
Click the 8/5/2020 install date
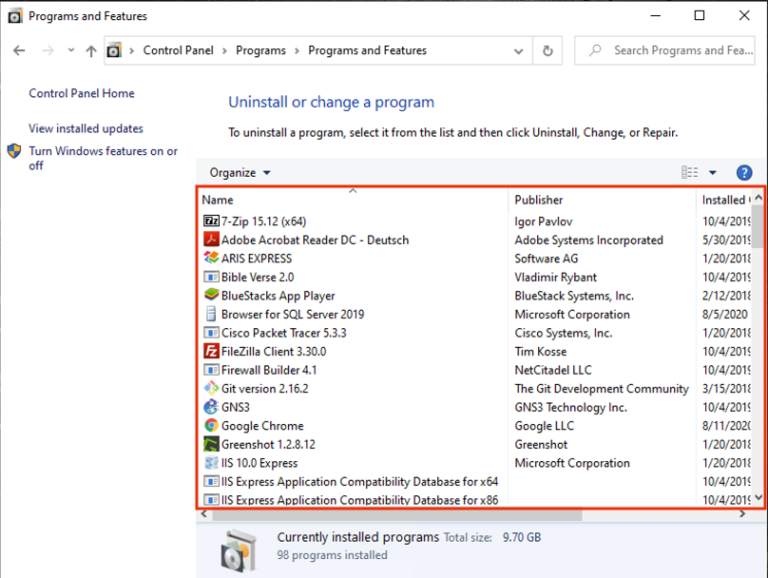724,314
